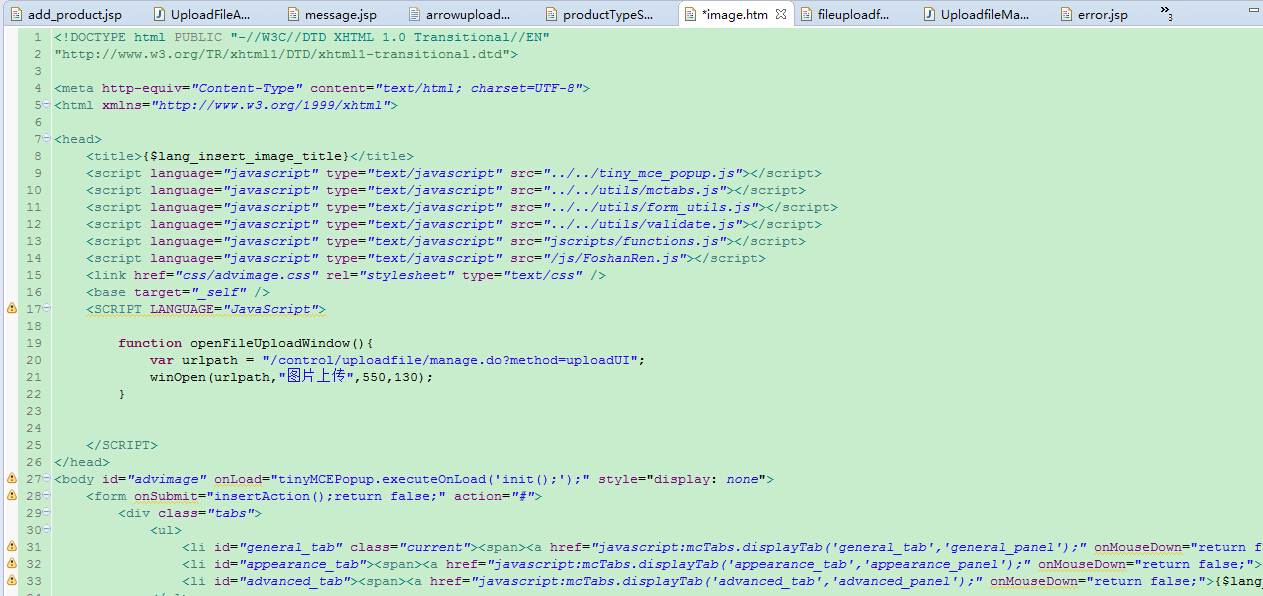The image size is (1263, 596).
Task: Click the upload manage.do URL string
Action: (x=450, y=360)
